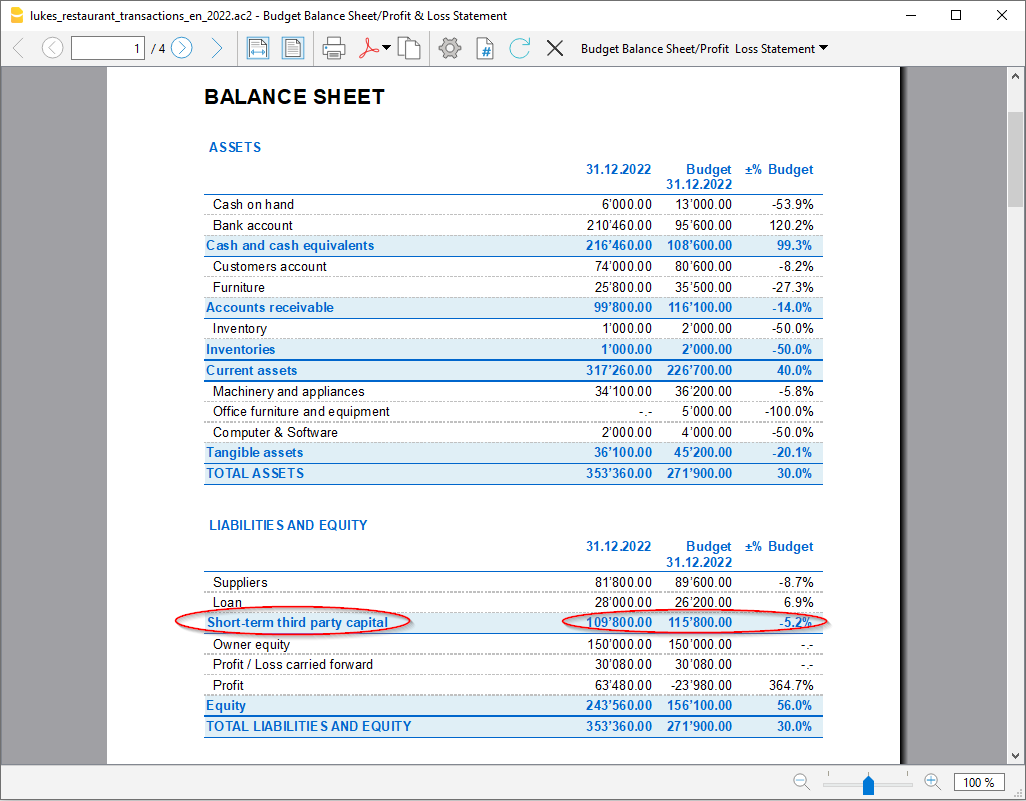This screenshot has width=1026, height=801.
Task: Click the page number setup icon
Action: (485, 48)
